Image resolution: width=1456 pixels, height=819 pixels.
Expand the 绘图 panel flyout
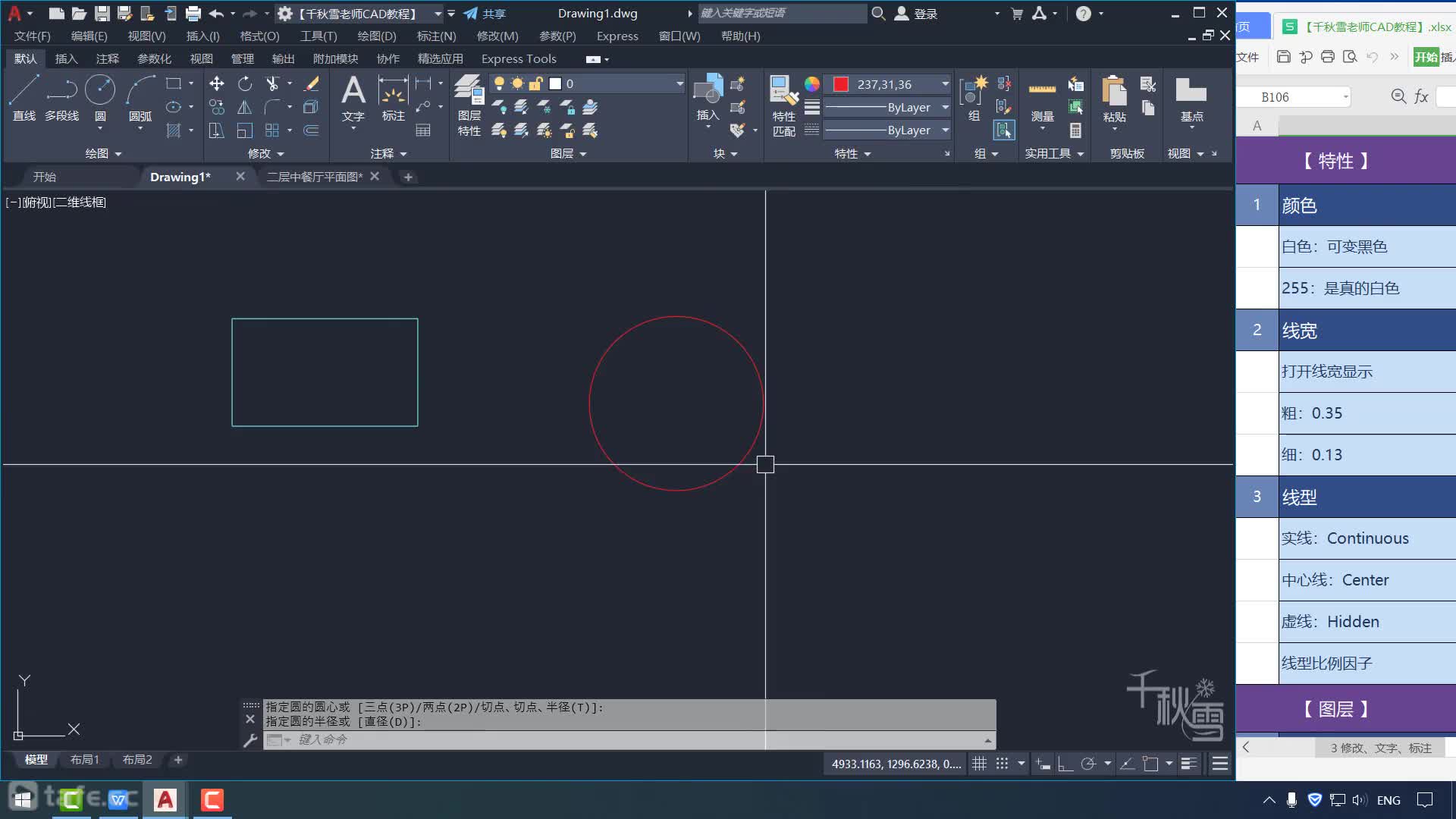103,153
